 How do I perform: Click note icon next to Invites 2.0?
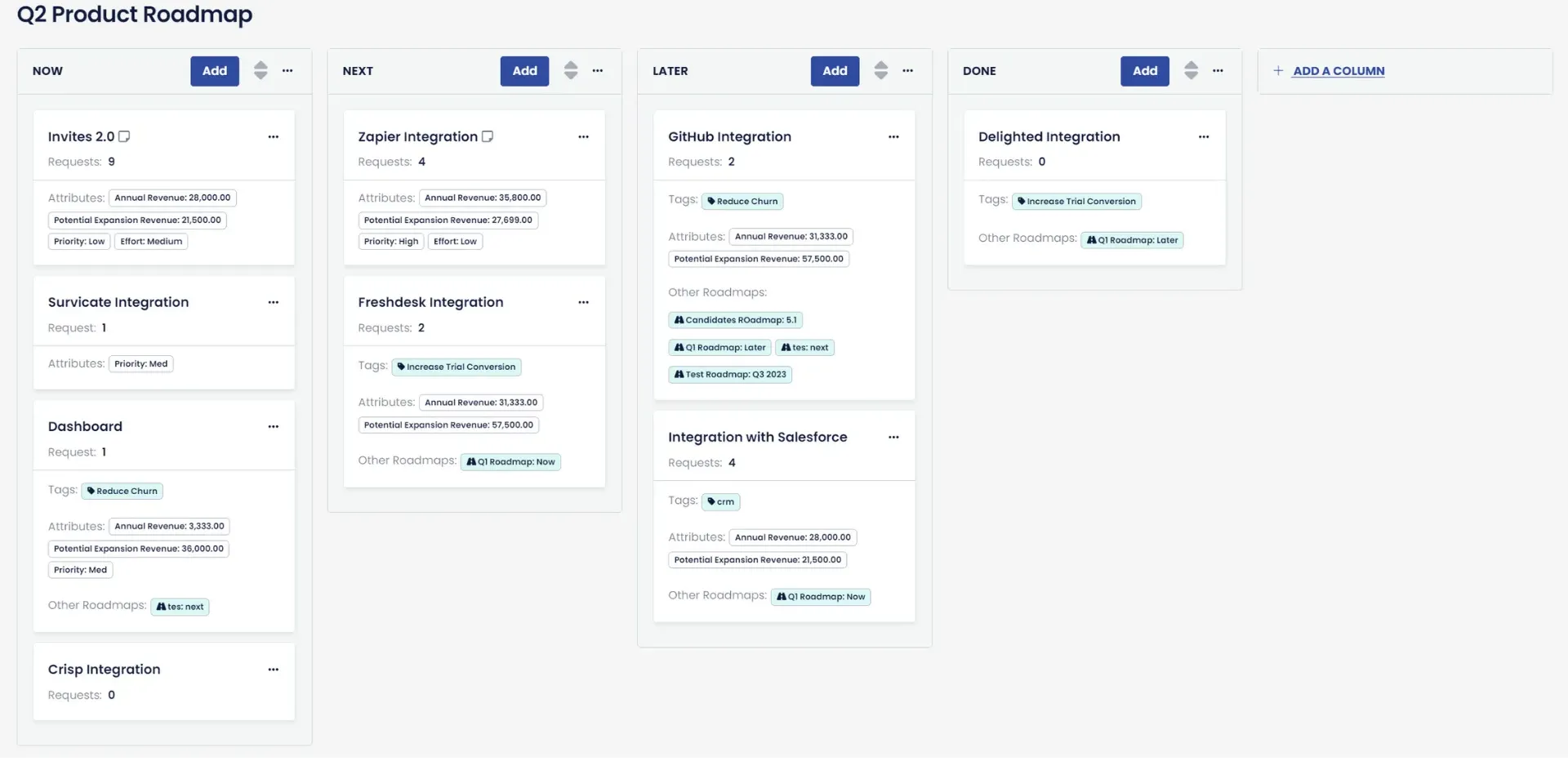pos(124,136)
